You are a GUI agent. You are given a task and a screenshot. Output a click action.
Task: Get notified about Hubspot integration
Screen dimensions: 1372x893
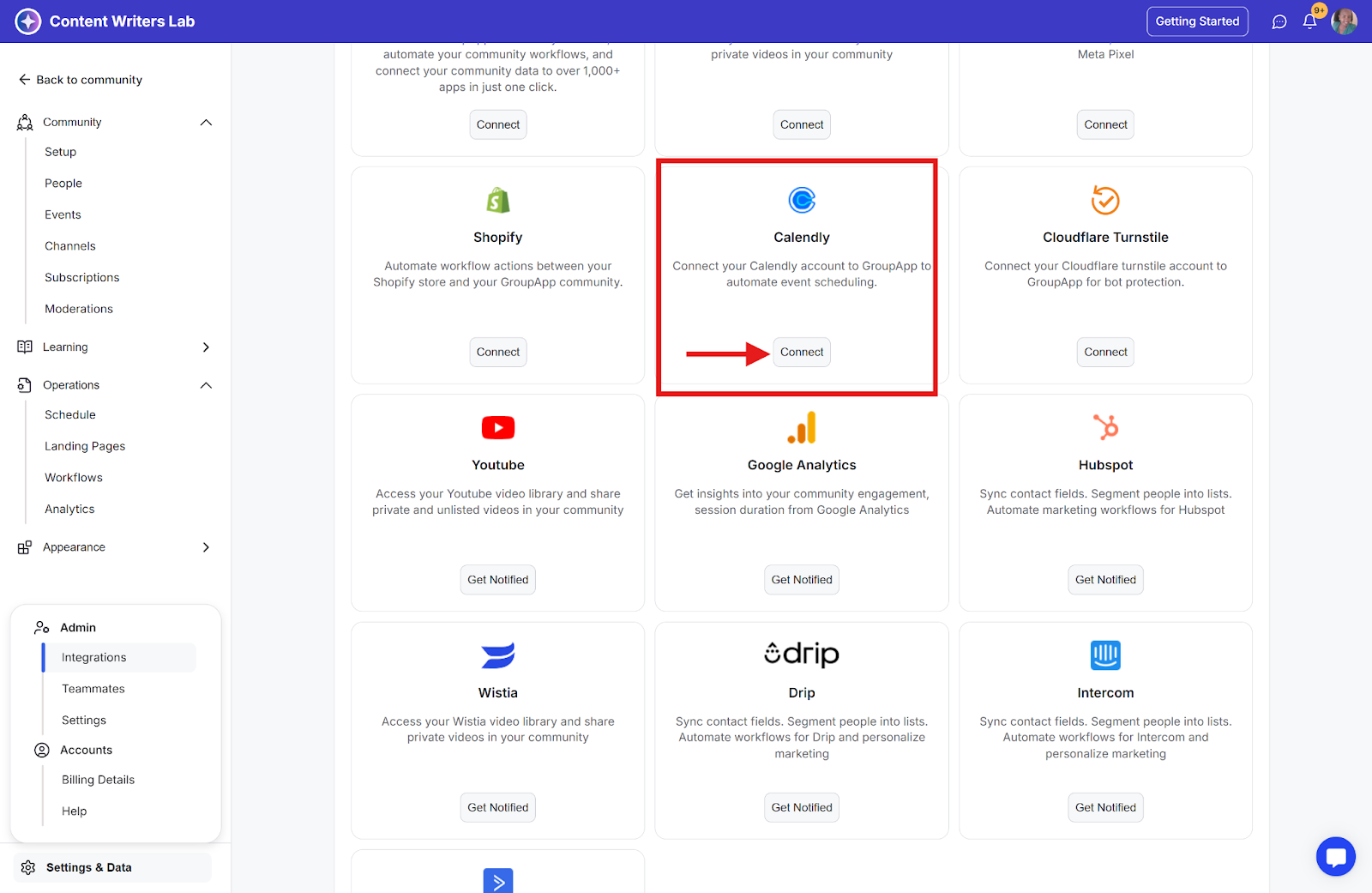click(1105, 580)
